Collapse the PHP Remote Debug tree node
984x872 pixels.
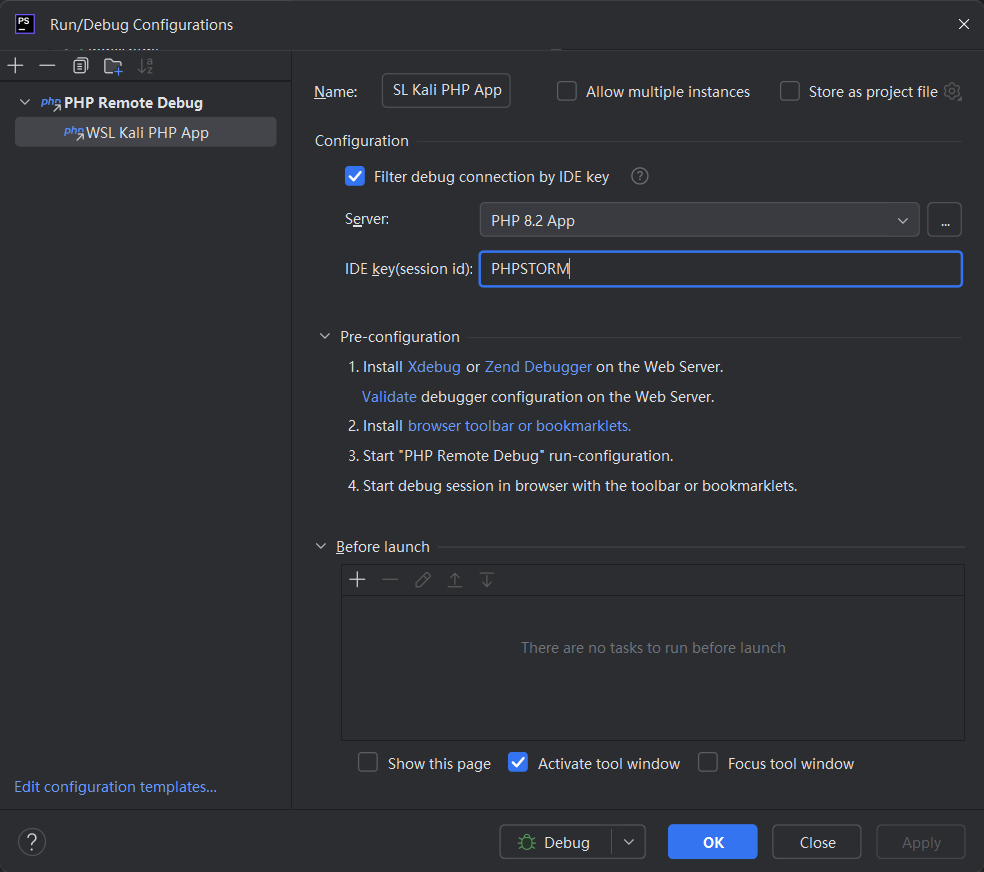[x=25, y=102]
